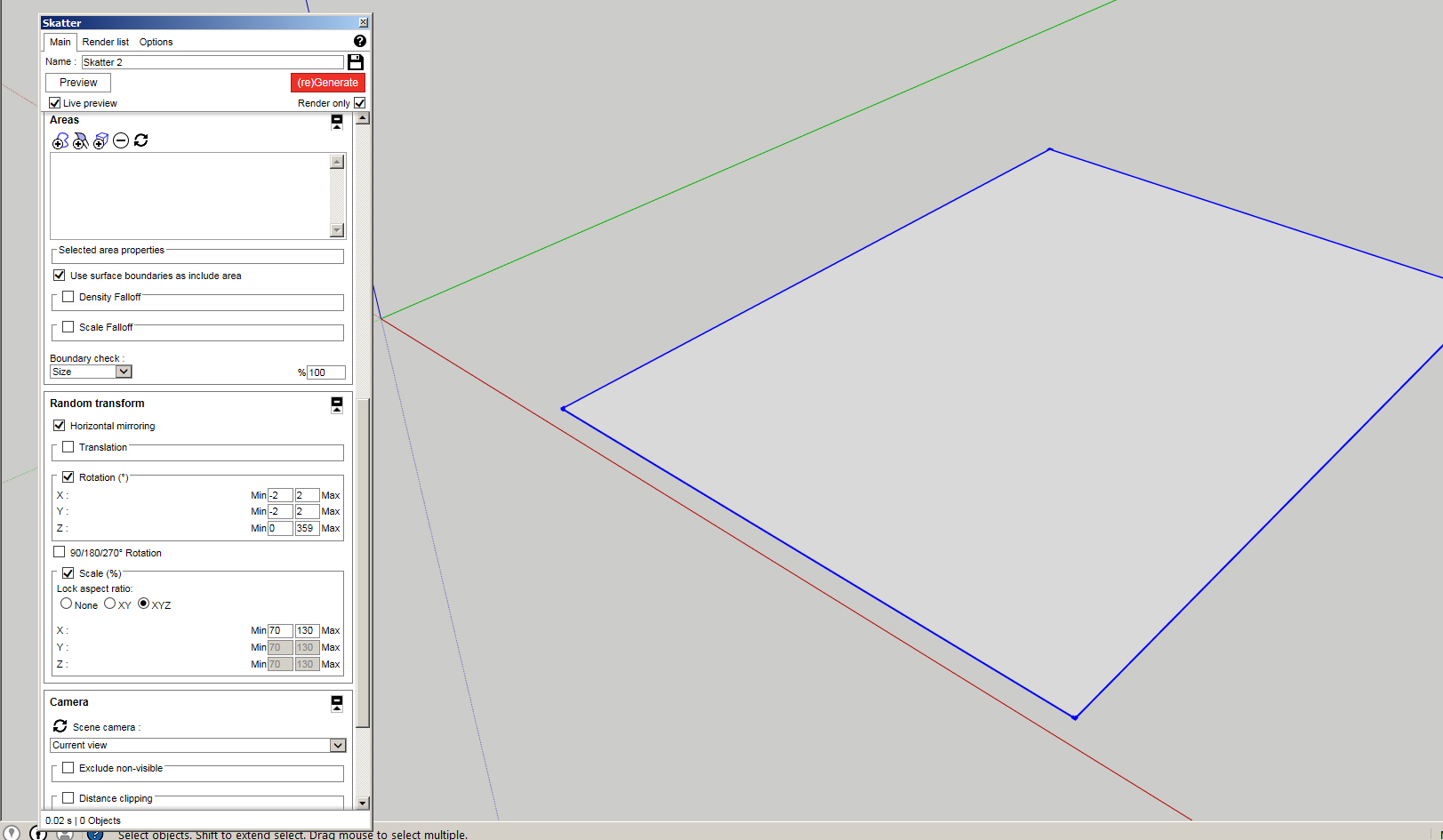This screenshot has width=1443, height=840.
Task: Click the Scale X Min field showing 70
Action: point(280,630)
